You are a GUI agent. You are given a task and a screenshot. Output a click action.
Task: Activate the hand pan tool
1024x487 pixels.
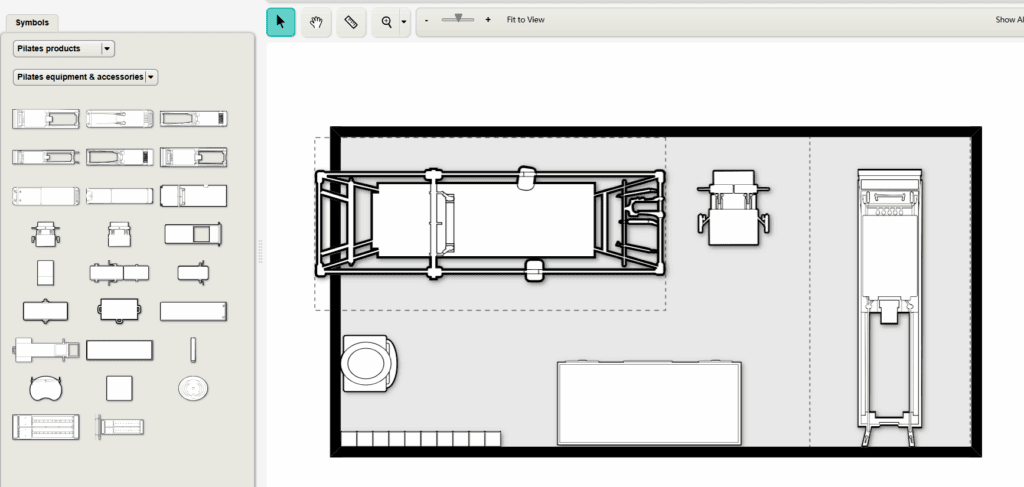click(x=316, y=21)
